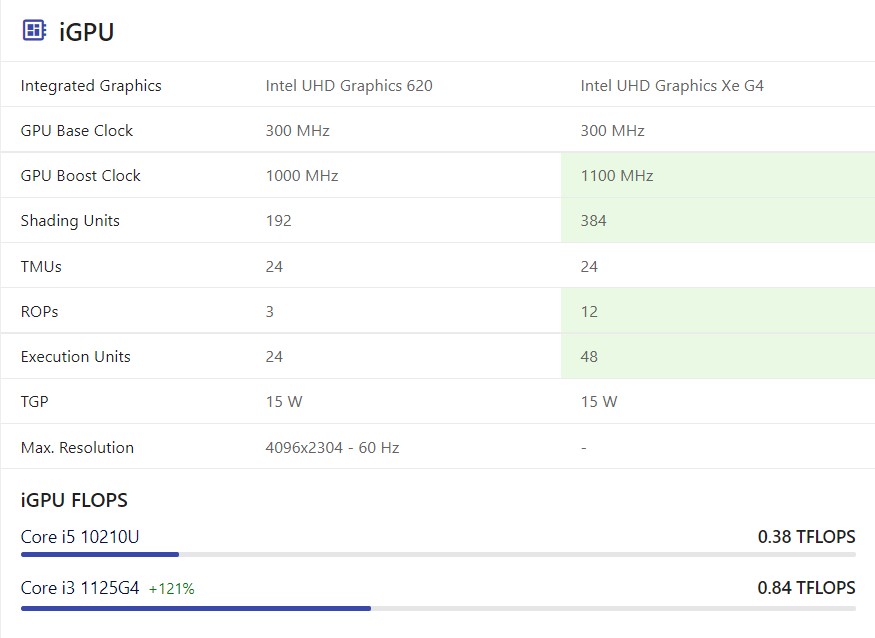Click the Core i5 10210U label
The image size is (875, 638).
(80, 537)
